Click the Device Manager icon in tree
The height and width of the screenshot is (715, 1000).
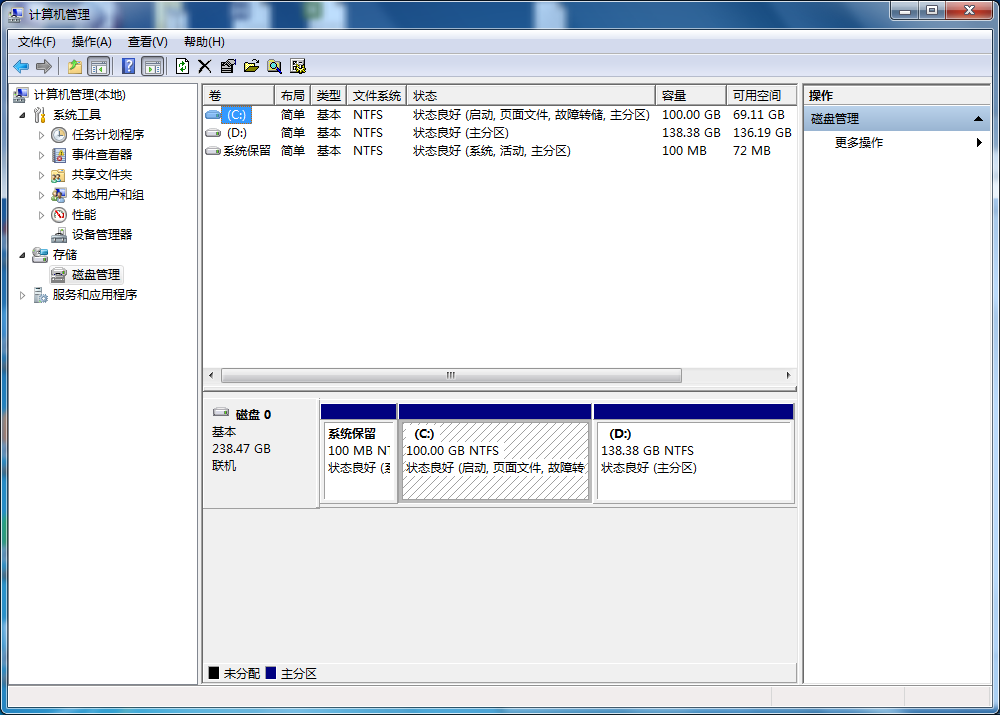pyautogui.click(x=59, y=235)
